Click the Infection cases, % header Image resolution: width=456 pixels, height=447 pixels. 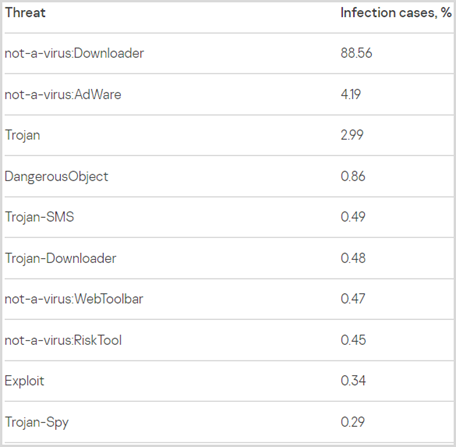(396, 13)
